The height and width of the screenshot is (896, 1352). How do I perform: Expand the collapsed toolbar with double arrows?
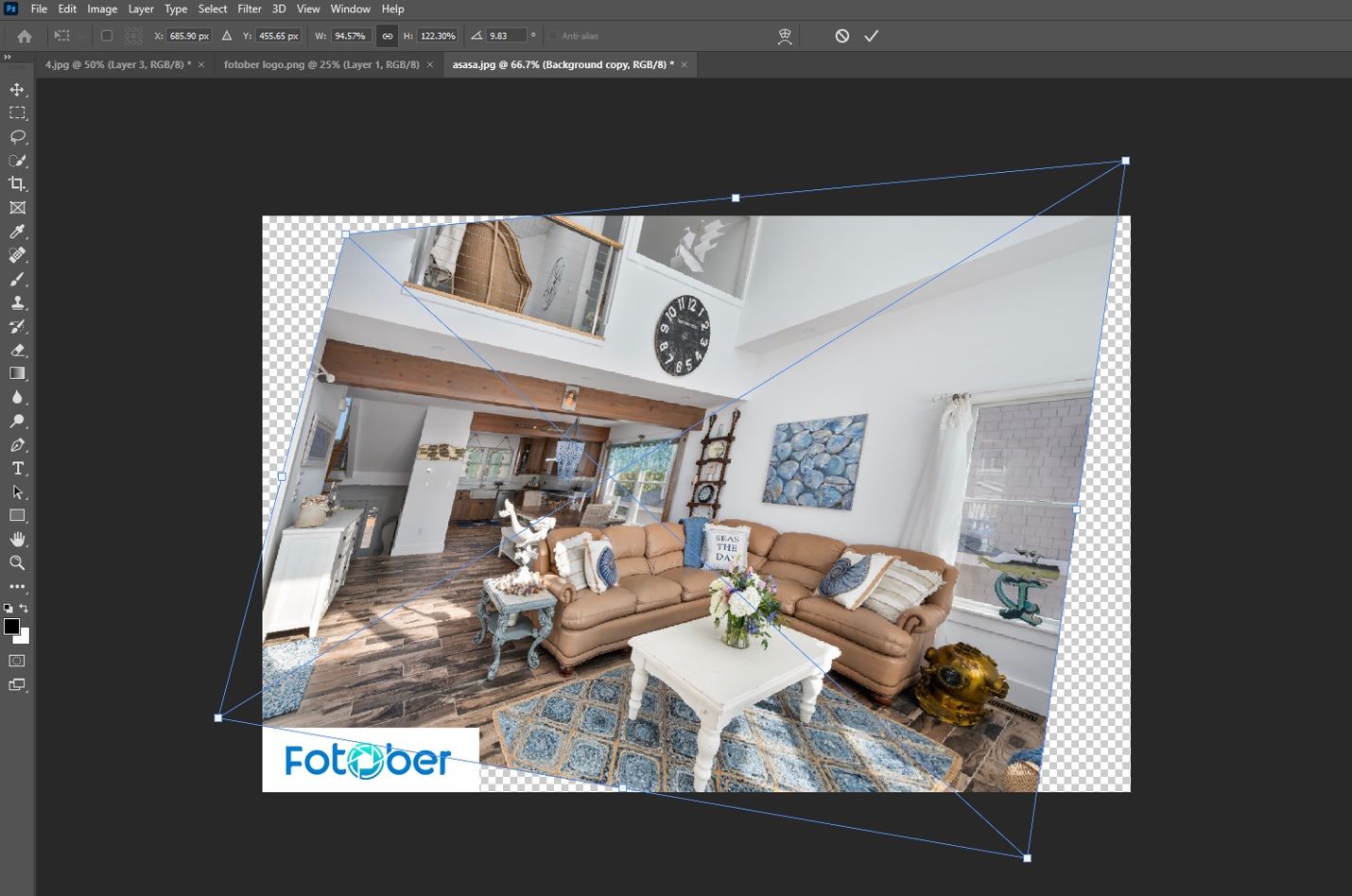[8, 58]
